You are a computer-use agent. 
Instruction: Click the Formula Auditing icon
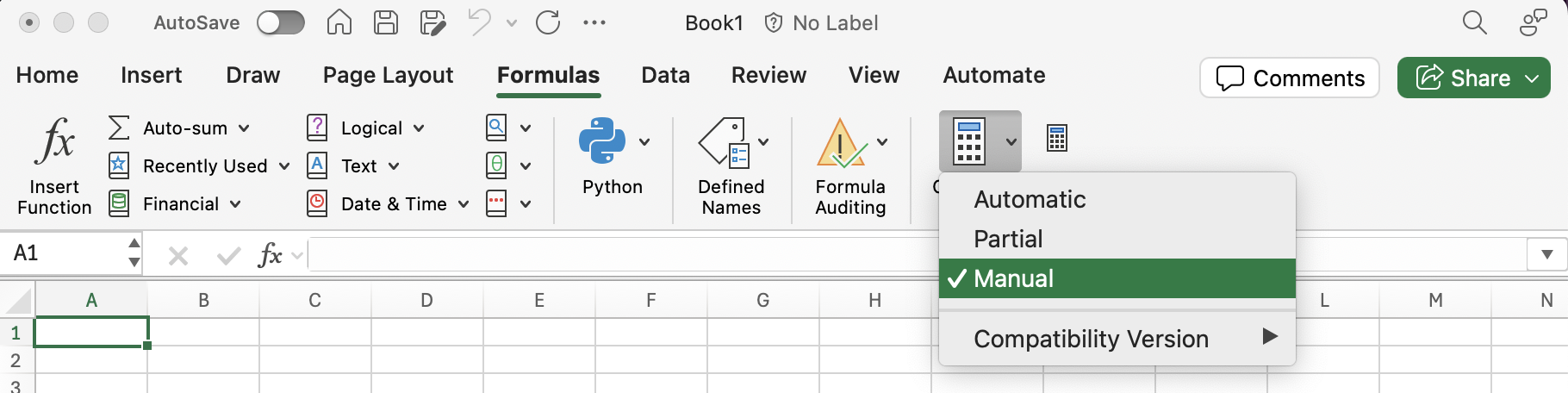841,143
